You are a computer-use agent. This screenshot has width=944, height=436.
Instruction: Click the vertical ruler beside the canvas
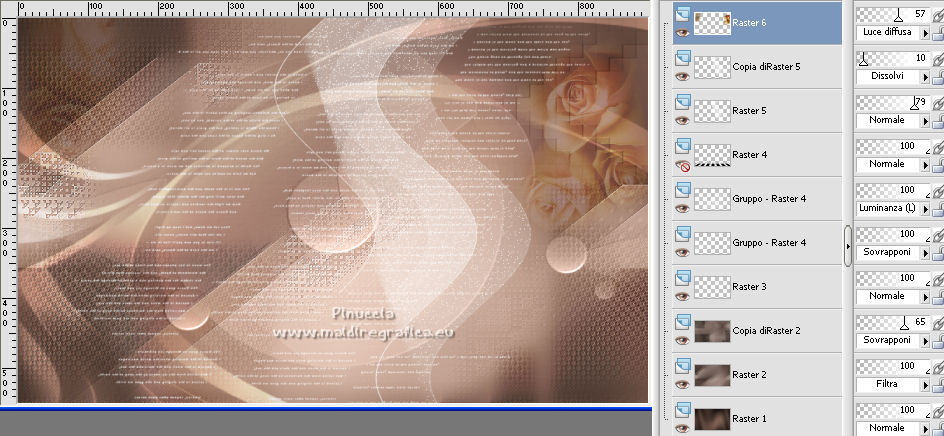(8, 210)
